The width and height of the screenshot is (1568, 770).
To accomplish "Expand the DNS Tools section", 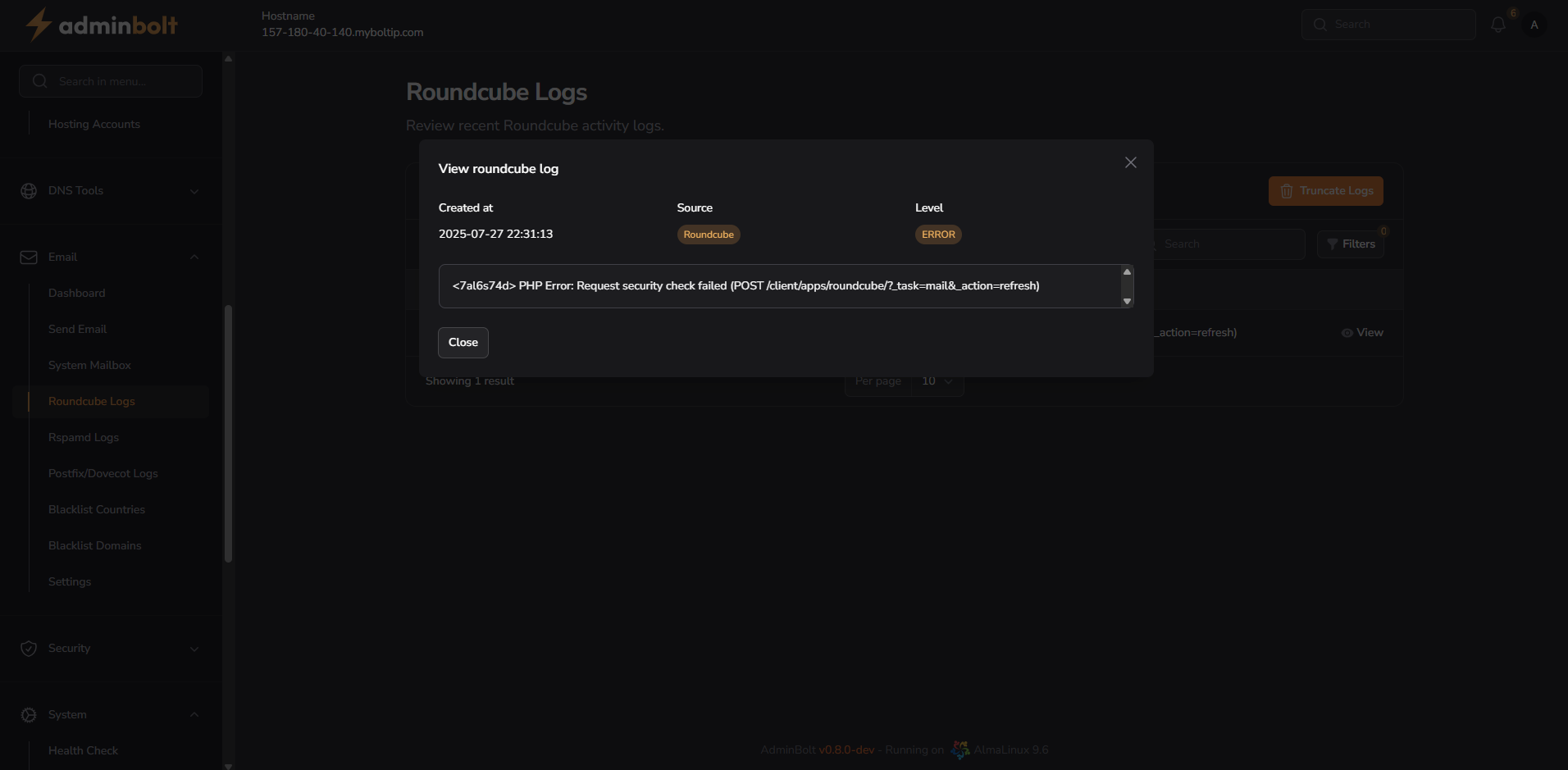I will click(x=194, y=191).
